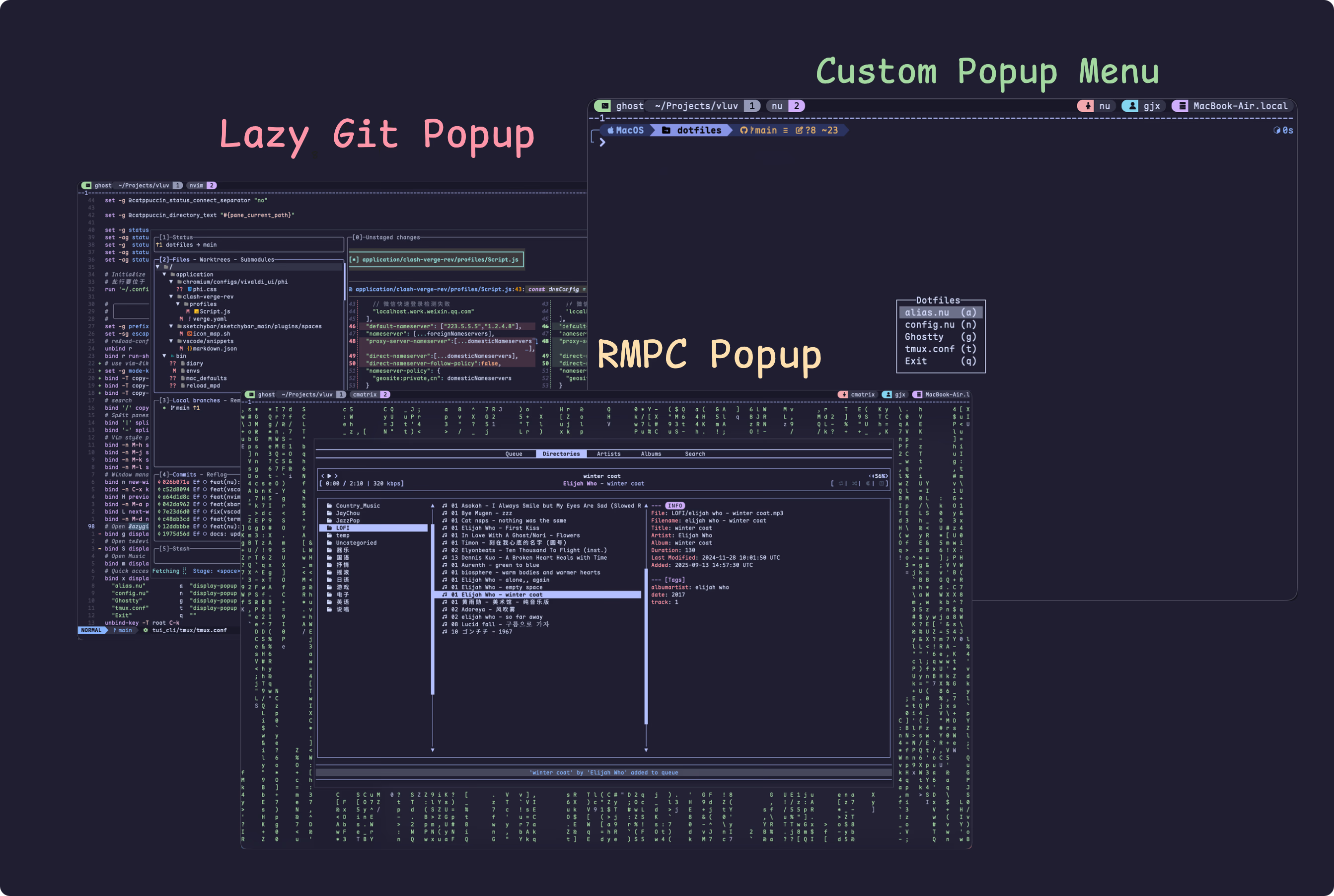
Task: Open the LOFI folder in Directories
Action: pos(343,528)
